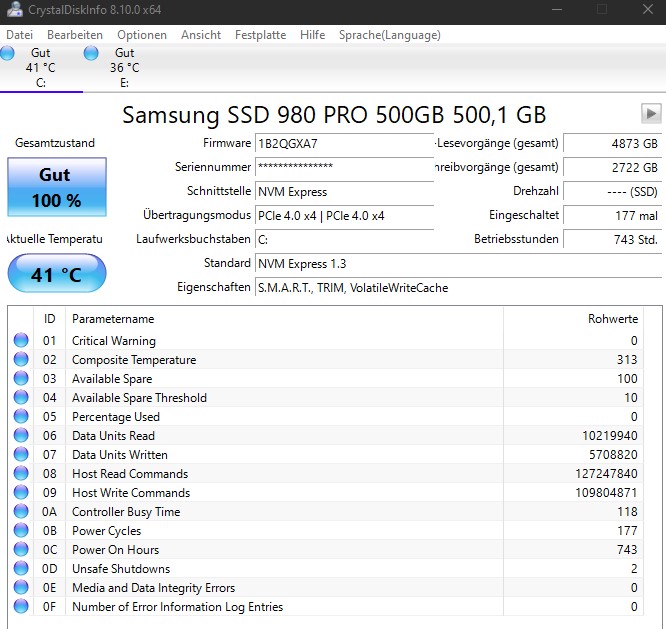Select the Data Units Read parameter name
Image resolution: width=666 pixels, height=629 pixels.
tap(113, 436)
